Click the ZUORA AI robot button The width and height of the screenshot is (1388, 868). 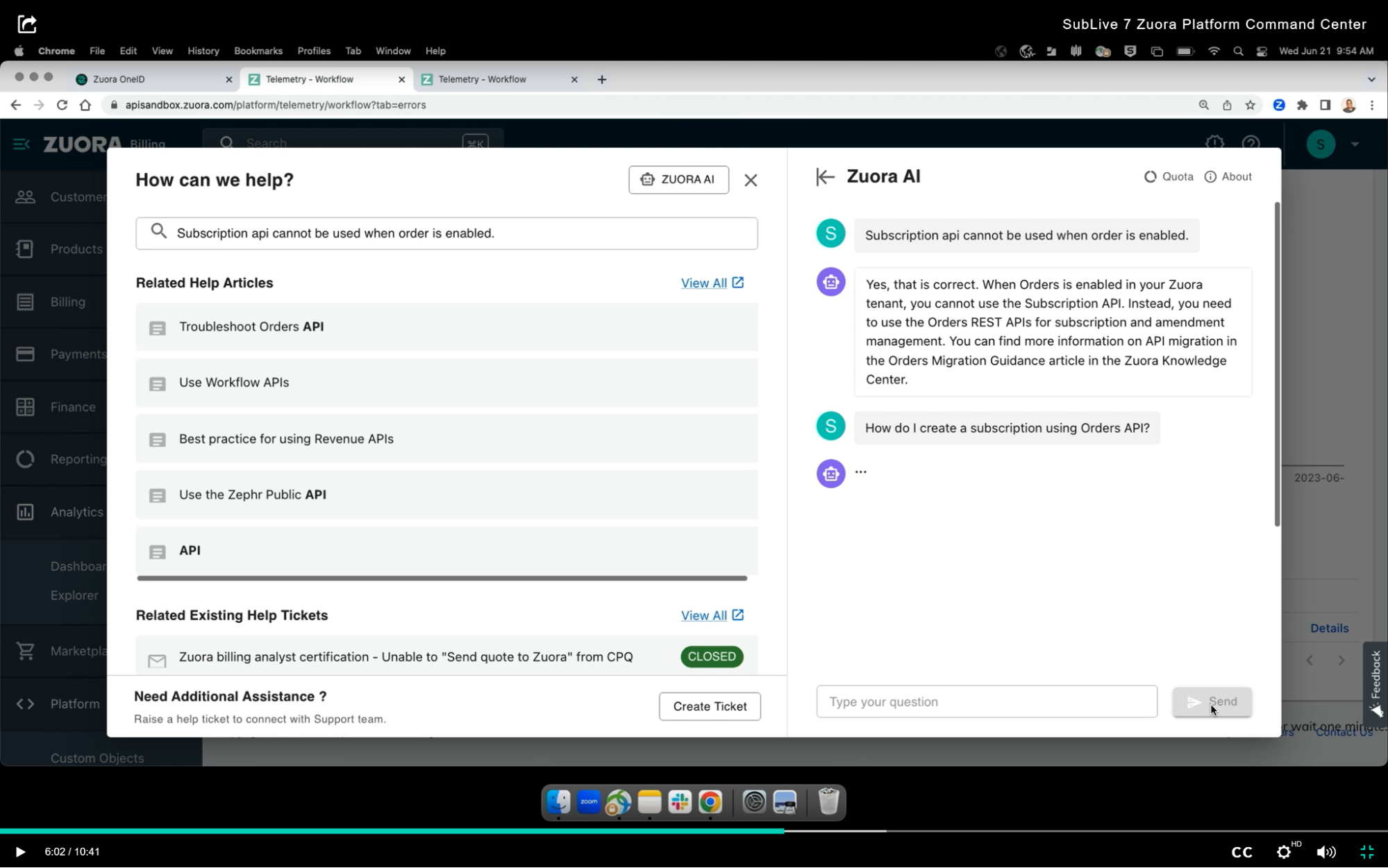[678, 179]
